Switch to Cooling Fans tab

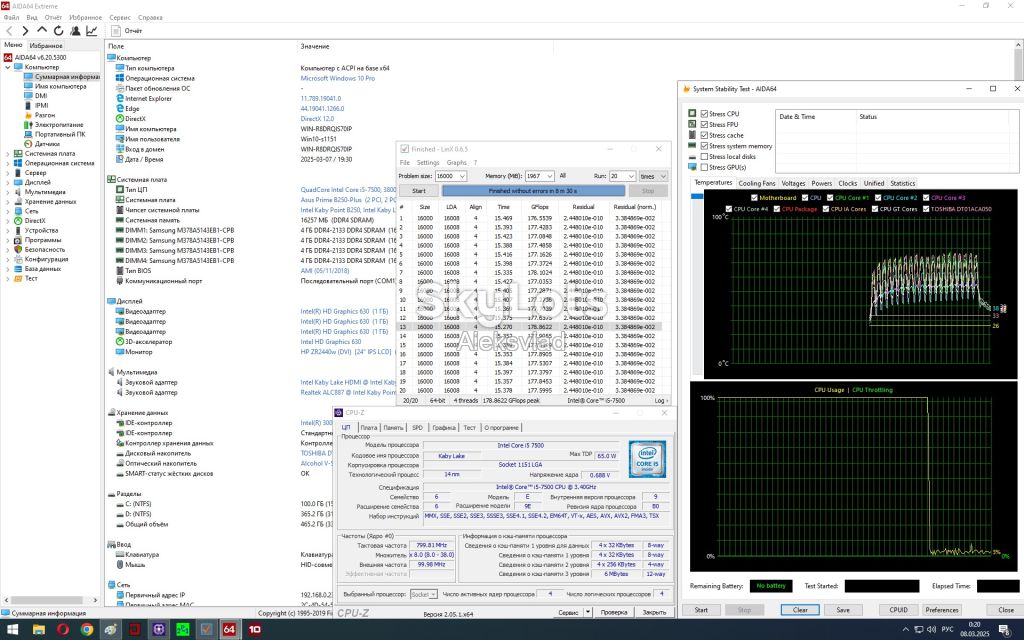[x=756, y=184]
